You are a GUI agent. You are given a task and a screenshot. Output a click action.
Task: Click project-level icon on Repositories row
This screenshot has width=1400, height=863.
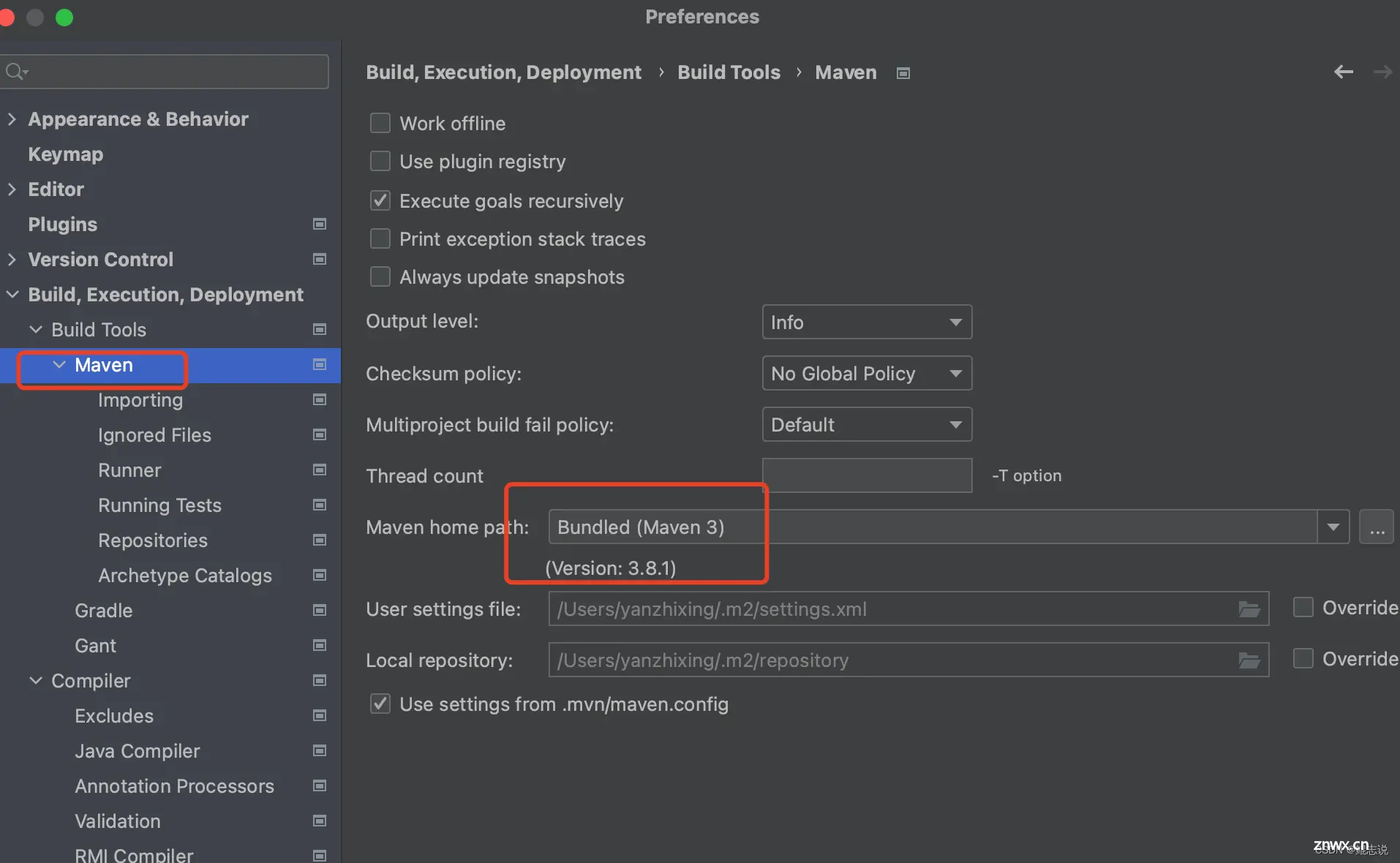click(320, 540)
